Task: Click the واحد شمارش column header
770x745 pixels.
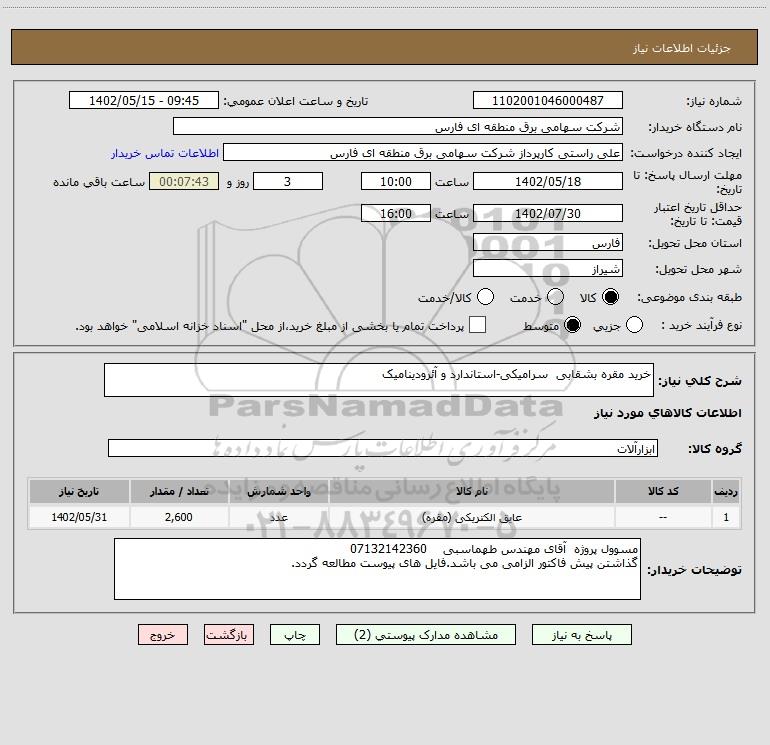Action: tap(278, 491)
